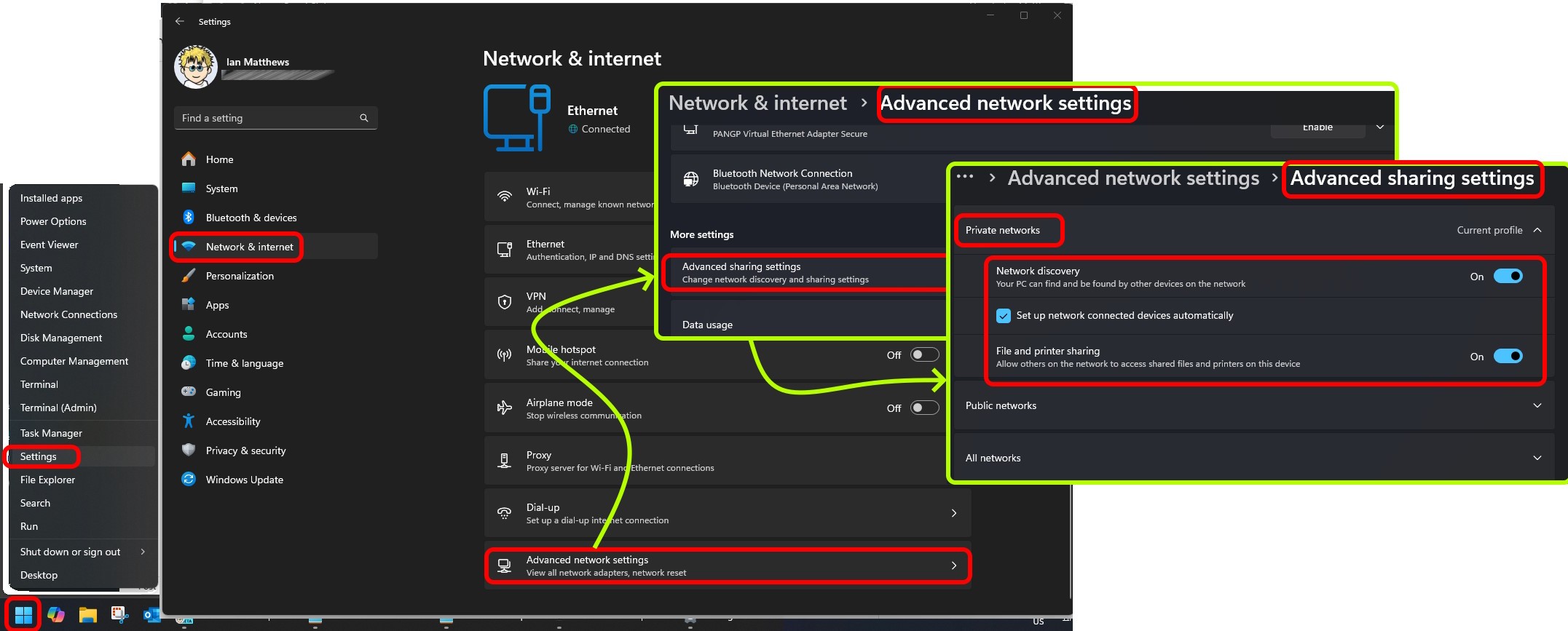Screen dimensions: 1568x631
Task: Collapse the Private networks section chevron
Action: coord(1537,231)
